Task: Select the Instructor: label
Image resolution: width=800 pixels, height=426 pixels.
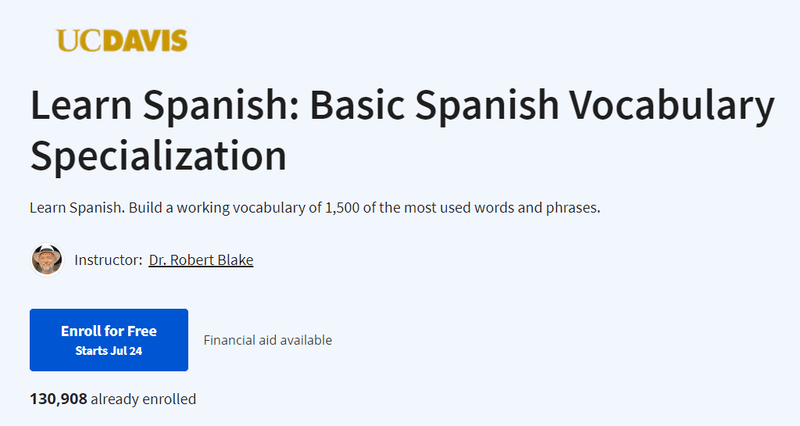Action: (x=108, y=260)
